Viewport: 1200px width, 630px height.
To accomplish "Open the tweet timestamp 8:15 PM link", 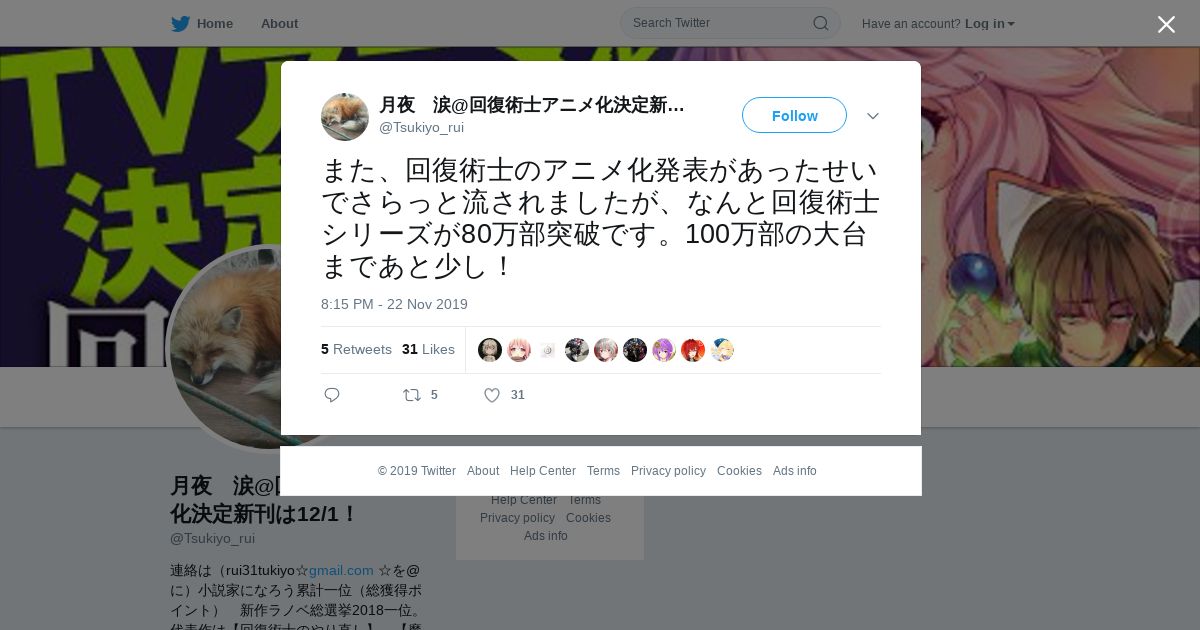I will [x=394, y=304].
